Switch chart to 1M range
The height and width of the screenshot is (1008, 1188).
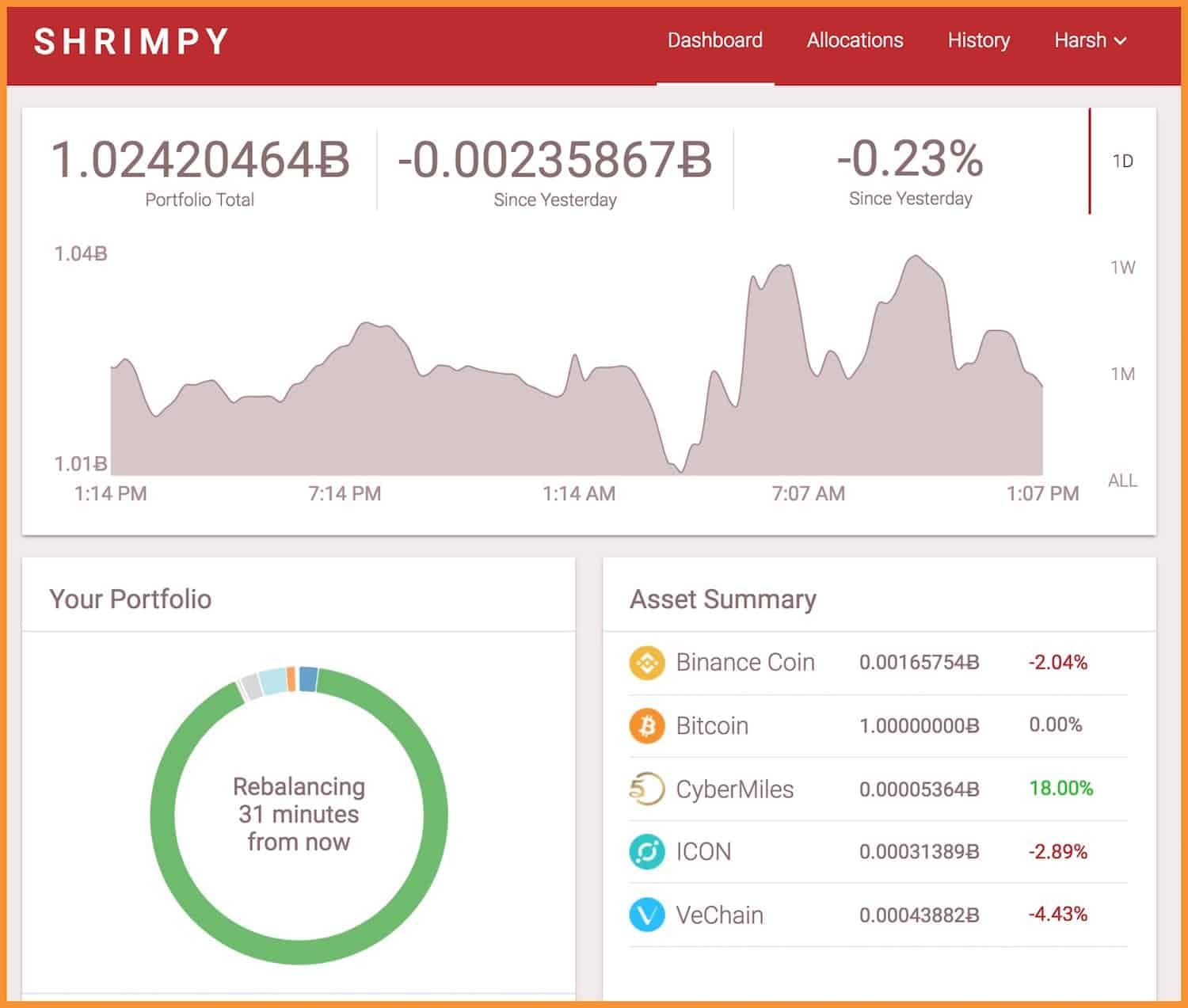1122,374
